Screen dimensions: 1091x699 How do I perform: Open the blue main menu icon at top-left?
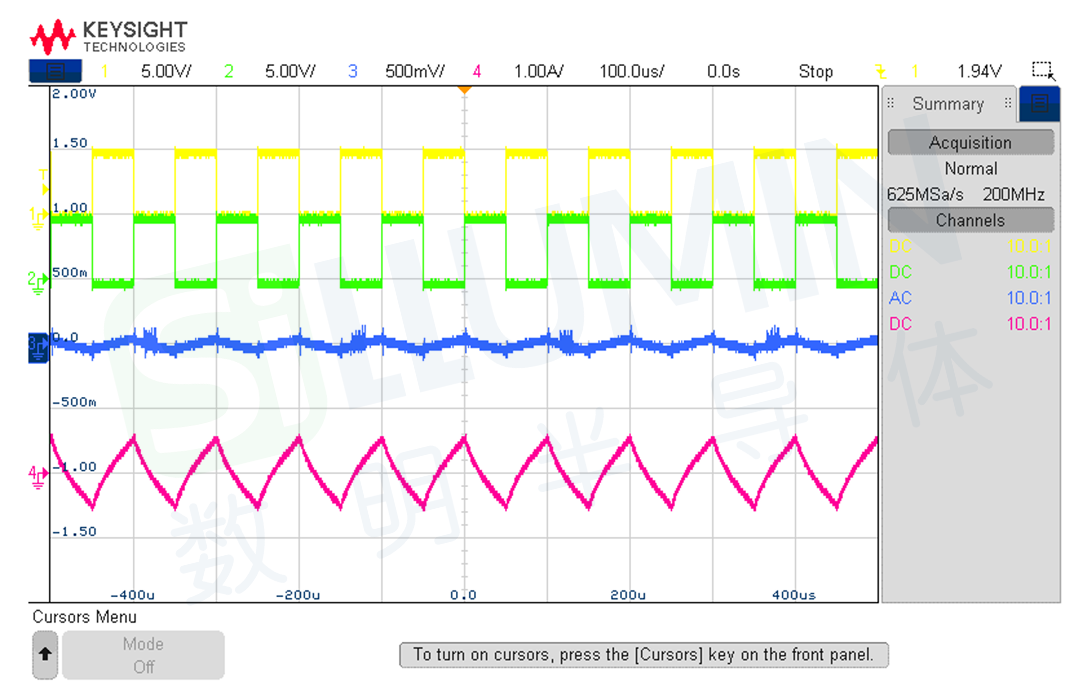(55, 71)
